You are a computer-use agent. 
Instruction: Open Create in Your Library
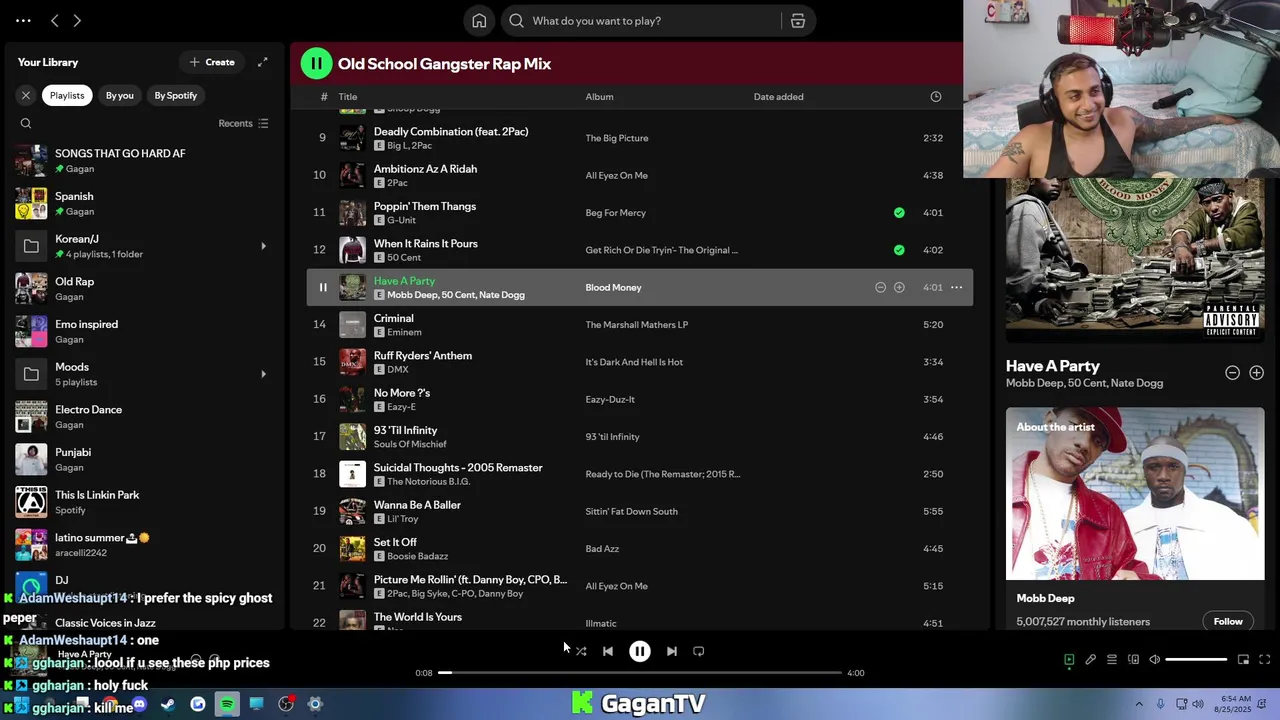[212, 62]
